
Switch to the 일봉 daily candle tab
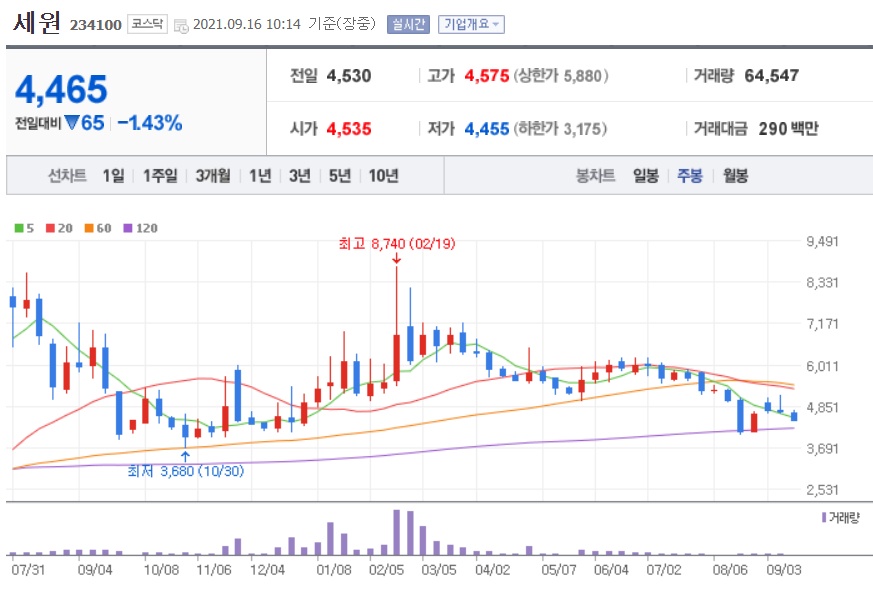(647, 175)
